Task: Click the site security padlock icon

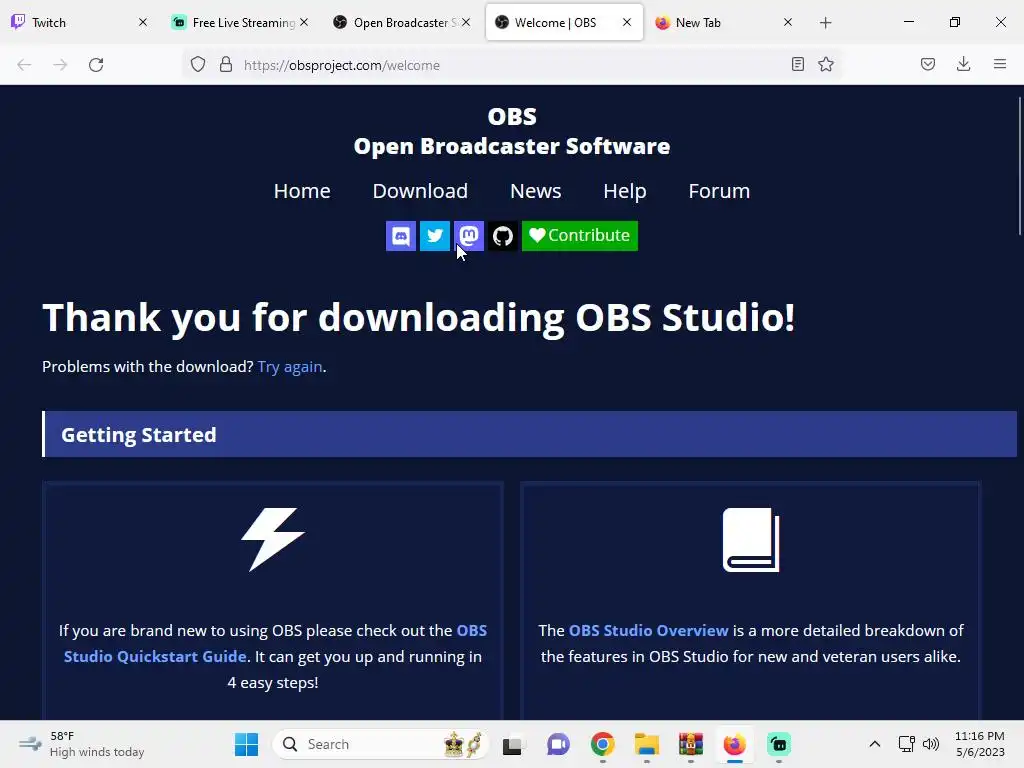Action: click(x=226, y=65)
